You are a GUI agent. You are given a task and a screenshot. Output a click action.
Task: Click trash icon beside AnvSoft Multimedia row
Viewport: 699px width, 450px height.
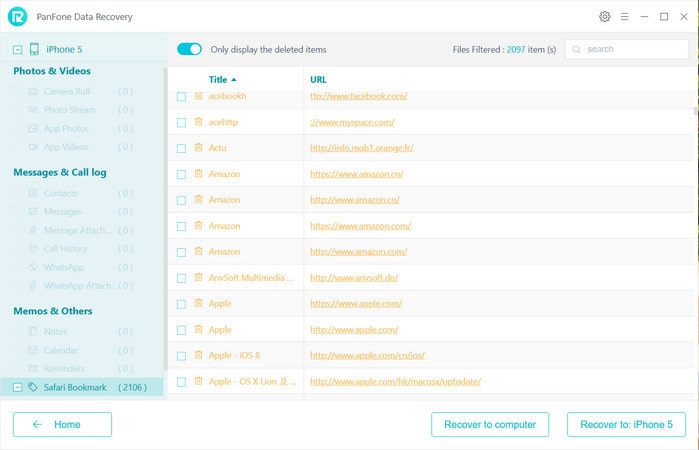coord(198,277)
